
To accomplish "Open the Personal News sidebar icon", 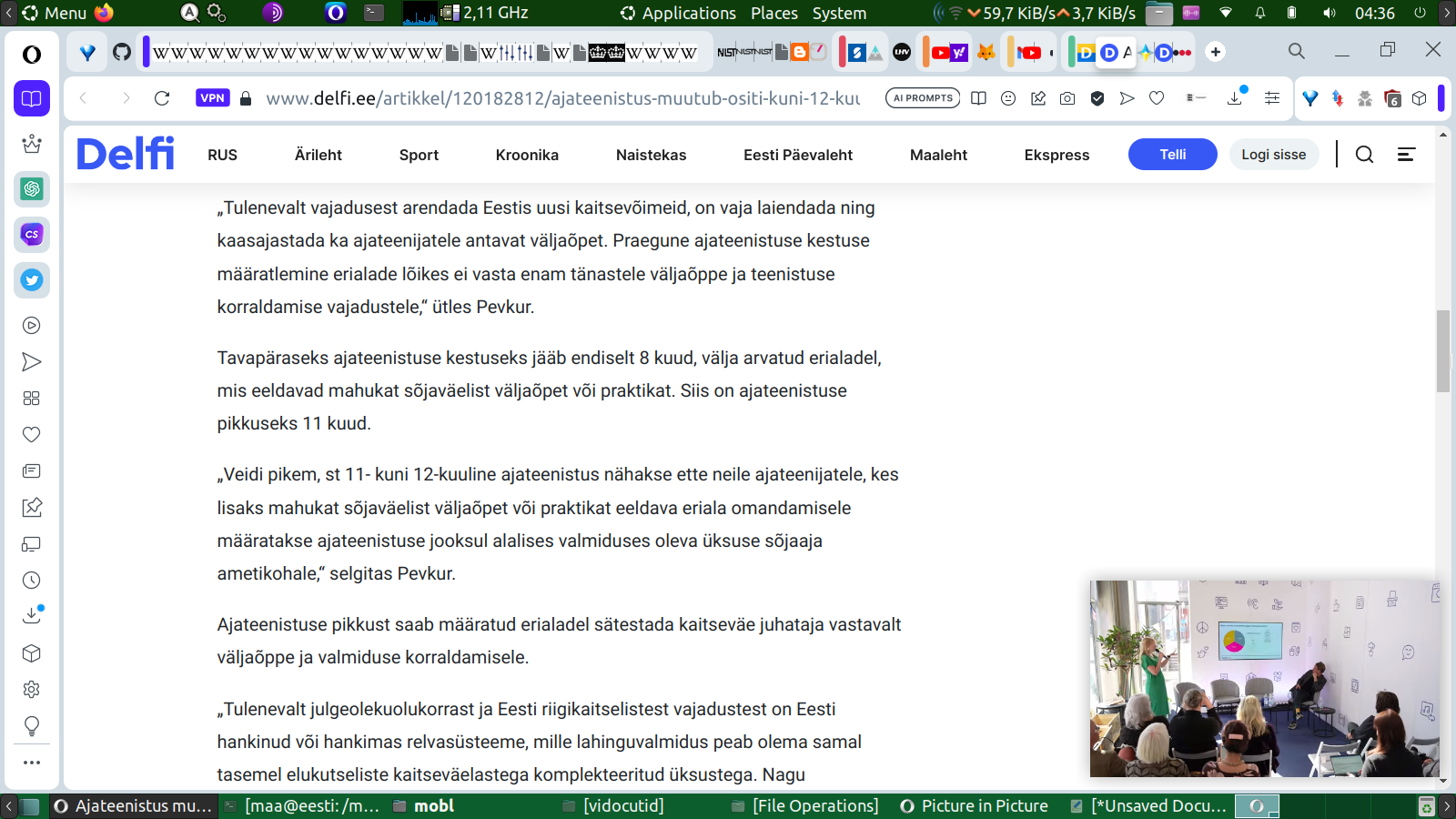I will coord(32,471).
